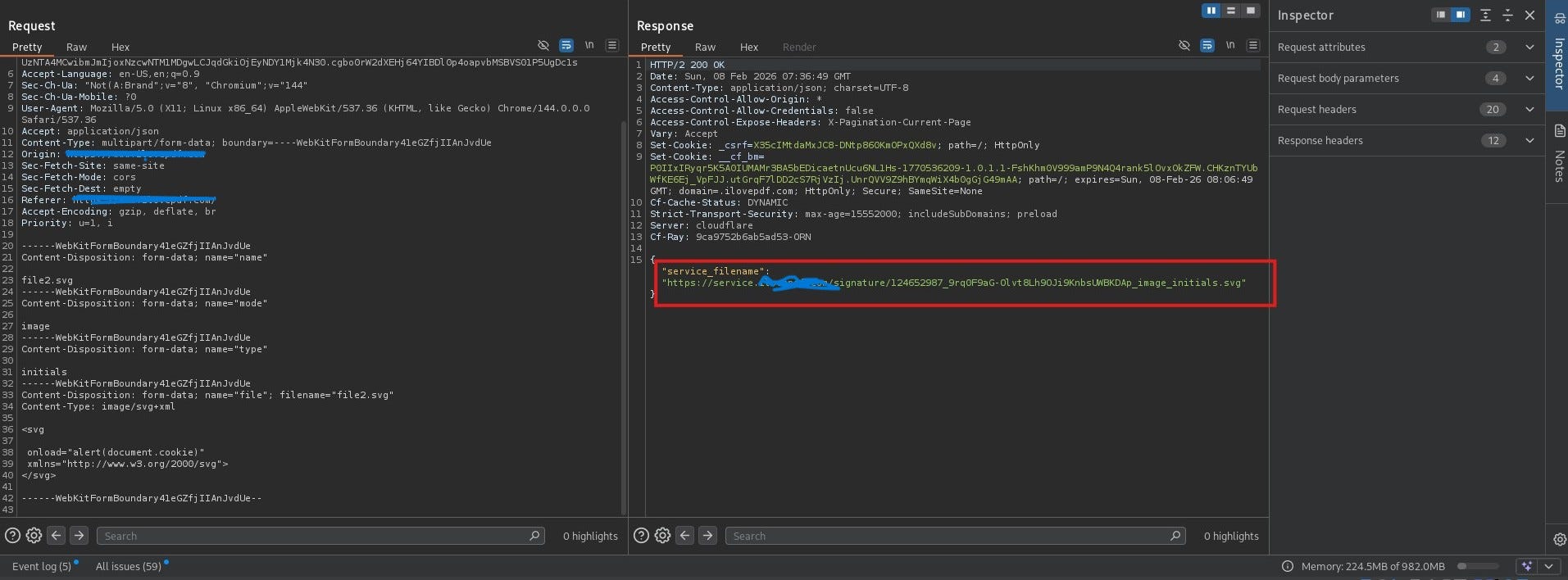The height and width of the screenshot is (580, 1568).
Task: Click the Memory info icon in status bar
Action: click(x=1287, y=566)
